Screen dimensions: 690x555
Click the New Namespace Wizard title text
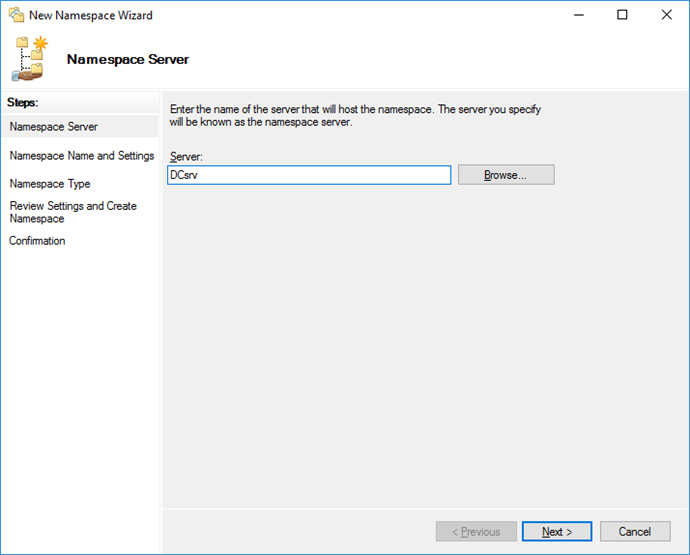point(91,15)
